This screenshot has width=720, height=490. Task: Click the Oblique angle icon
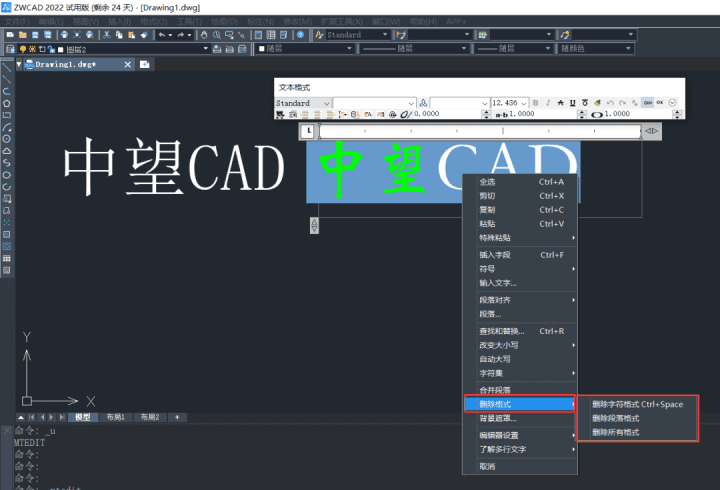(405, 114)
